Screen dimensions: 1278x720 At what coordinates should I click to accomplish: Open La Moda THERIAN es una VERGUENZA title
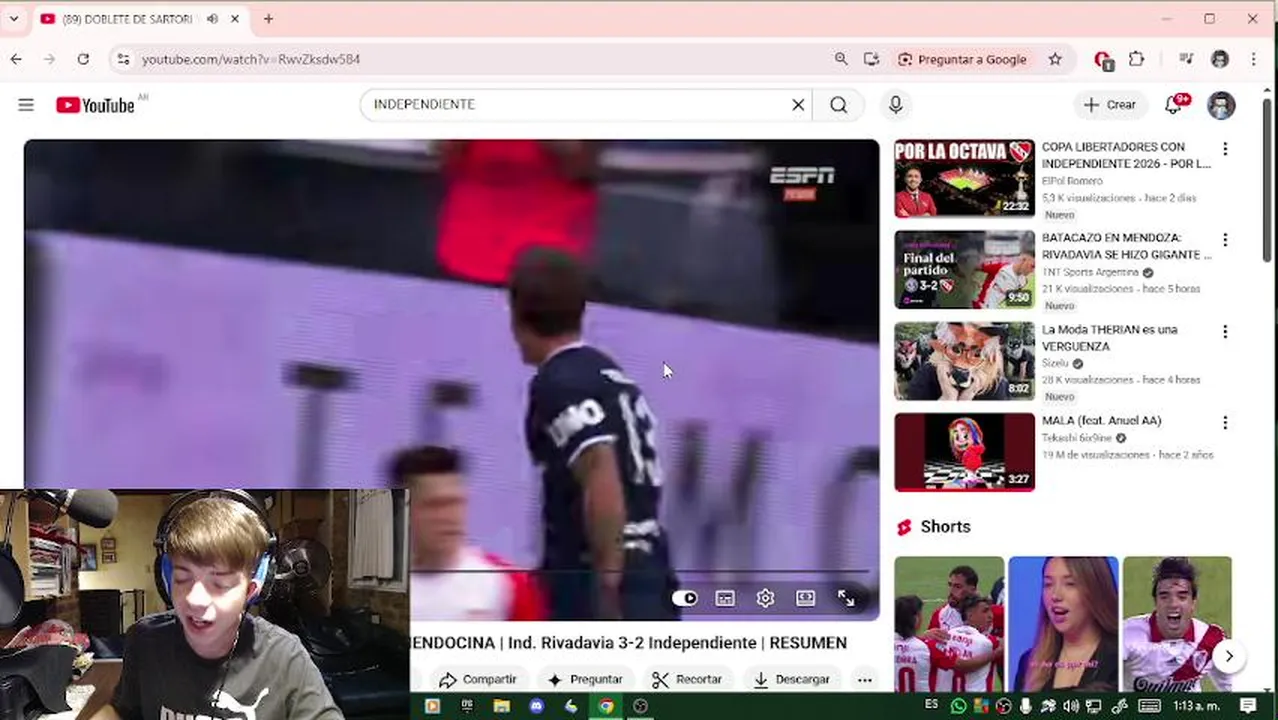point(1109,337)
